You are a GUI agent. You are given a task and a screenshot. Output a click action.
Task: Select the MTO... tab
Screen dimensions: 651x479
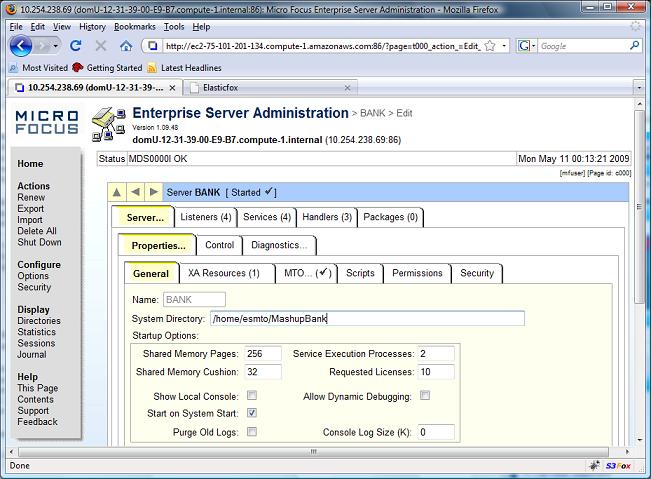(x=307, y=273)
